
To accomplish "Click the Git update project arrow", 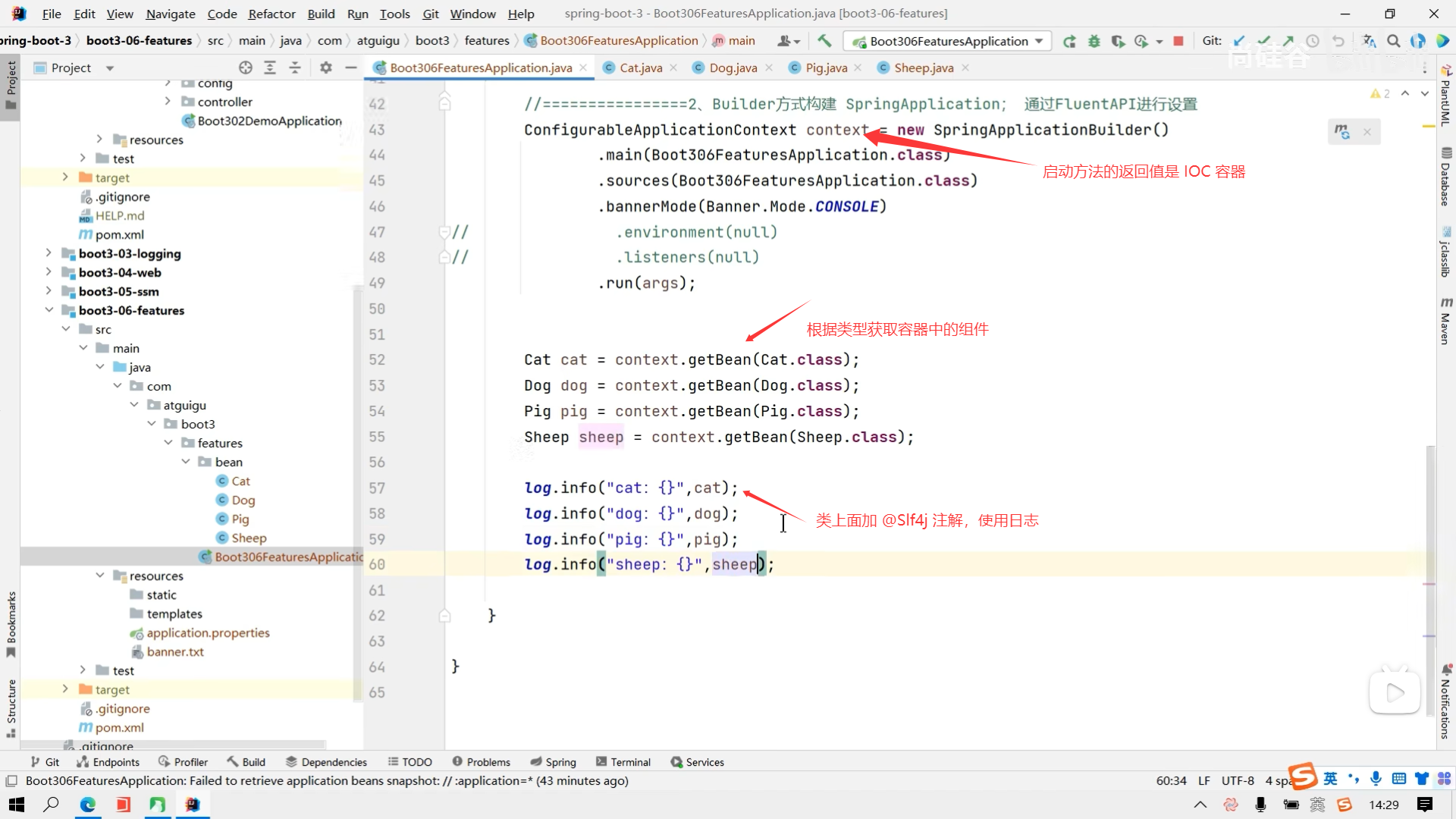I will coord(1238,41).
